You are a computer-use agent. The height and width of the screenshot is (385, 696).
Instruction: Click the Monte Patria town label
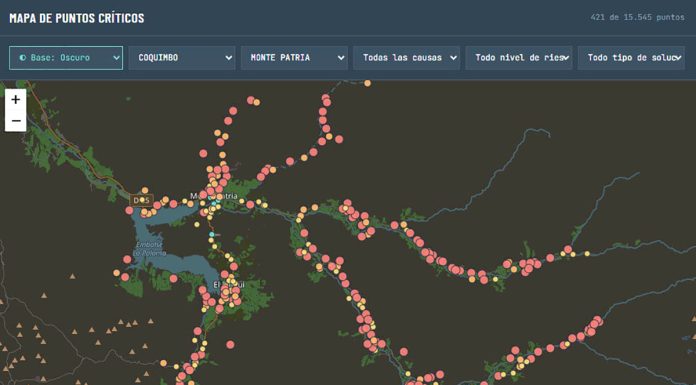(214, 196)
